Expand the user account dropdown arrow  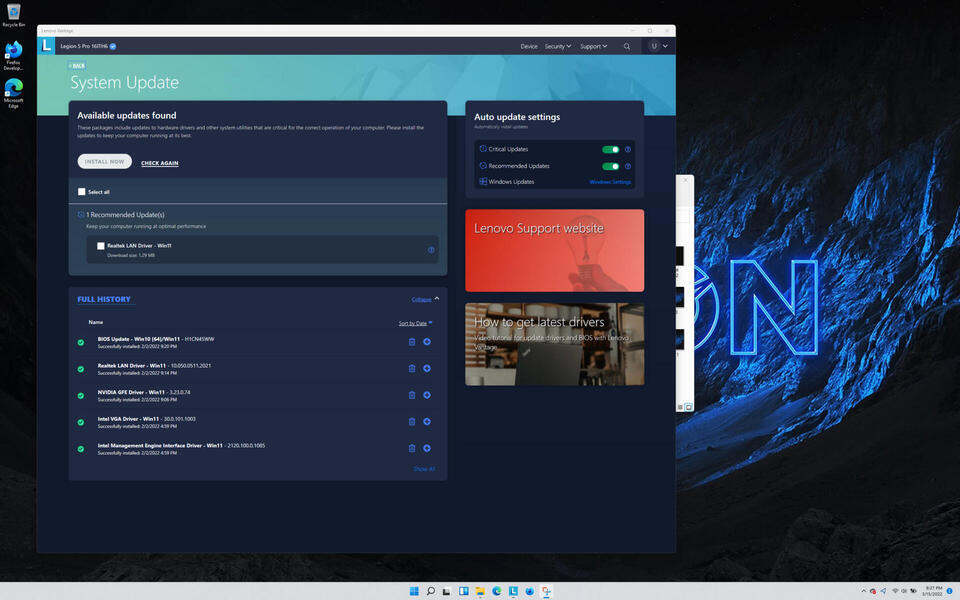[666, 47]
